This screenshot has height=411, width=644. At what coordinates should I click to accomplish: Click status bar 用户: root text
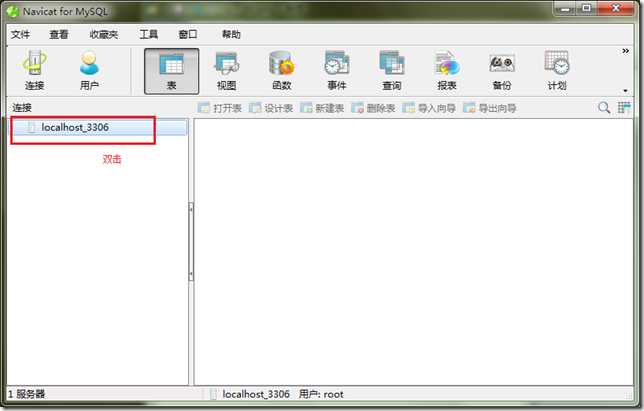pos(321,395)
